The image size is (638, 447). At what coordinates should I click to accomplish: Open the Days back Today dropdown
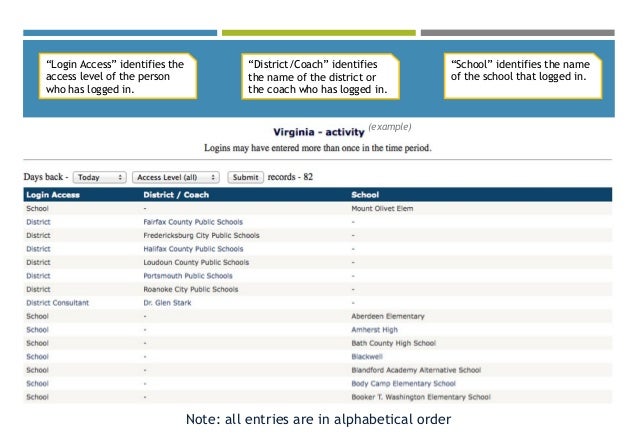click(x=100, y=177)
